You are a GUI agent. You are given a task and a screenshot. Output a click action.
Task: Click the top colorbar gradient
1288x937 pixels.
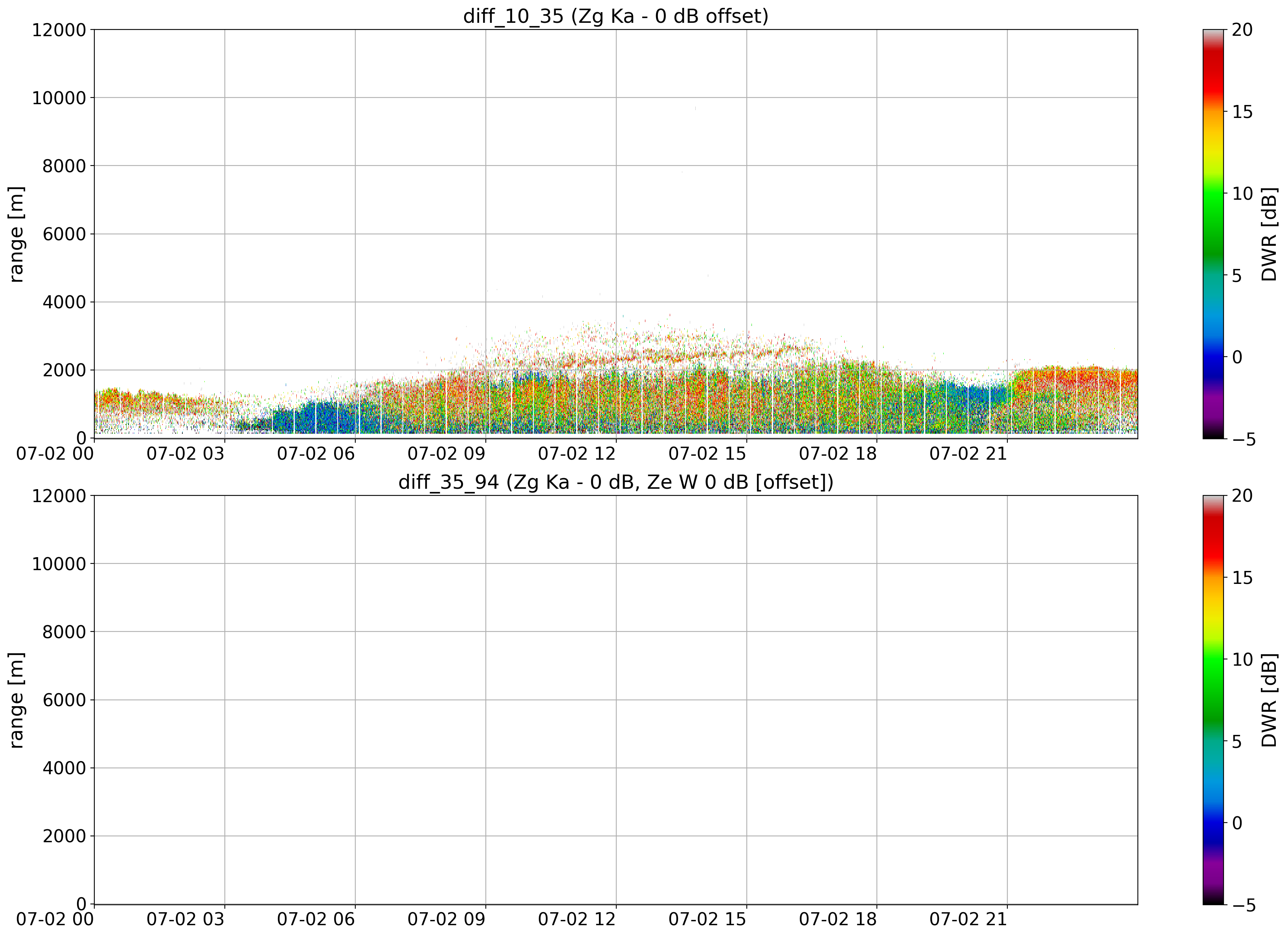click(1213, 234)
